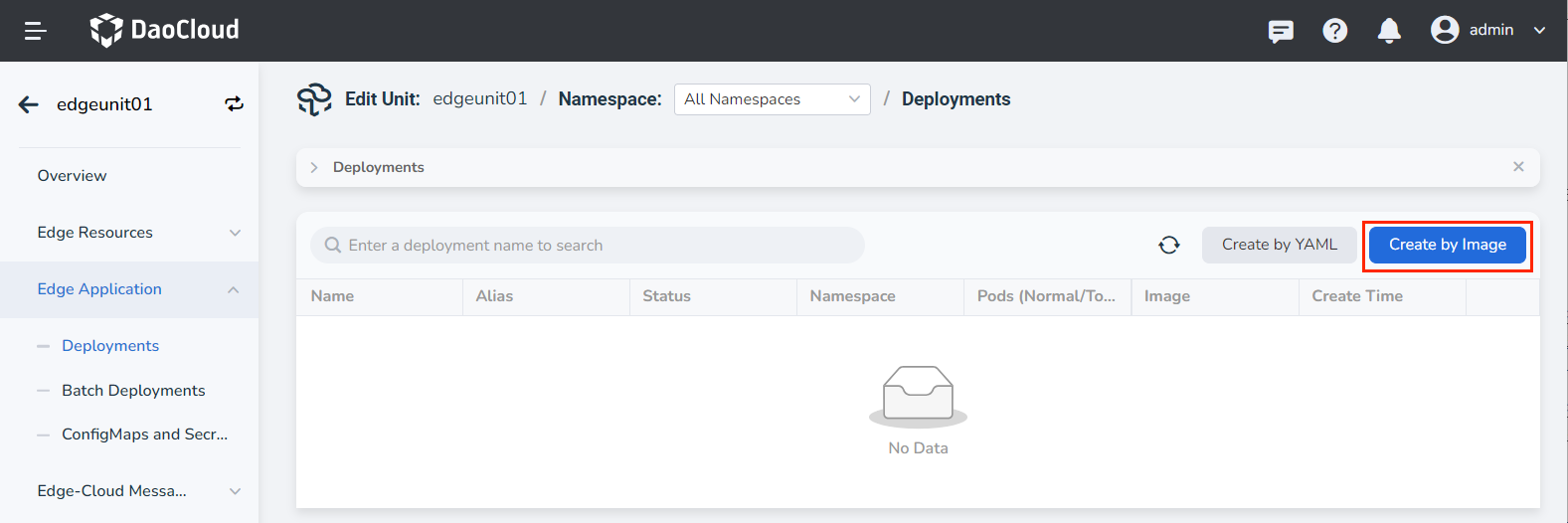Image resolution: width=1568 pixels, height=523 pixels.
Task: Open the messages chat icon
Action: pos(1281,31)
